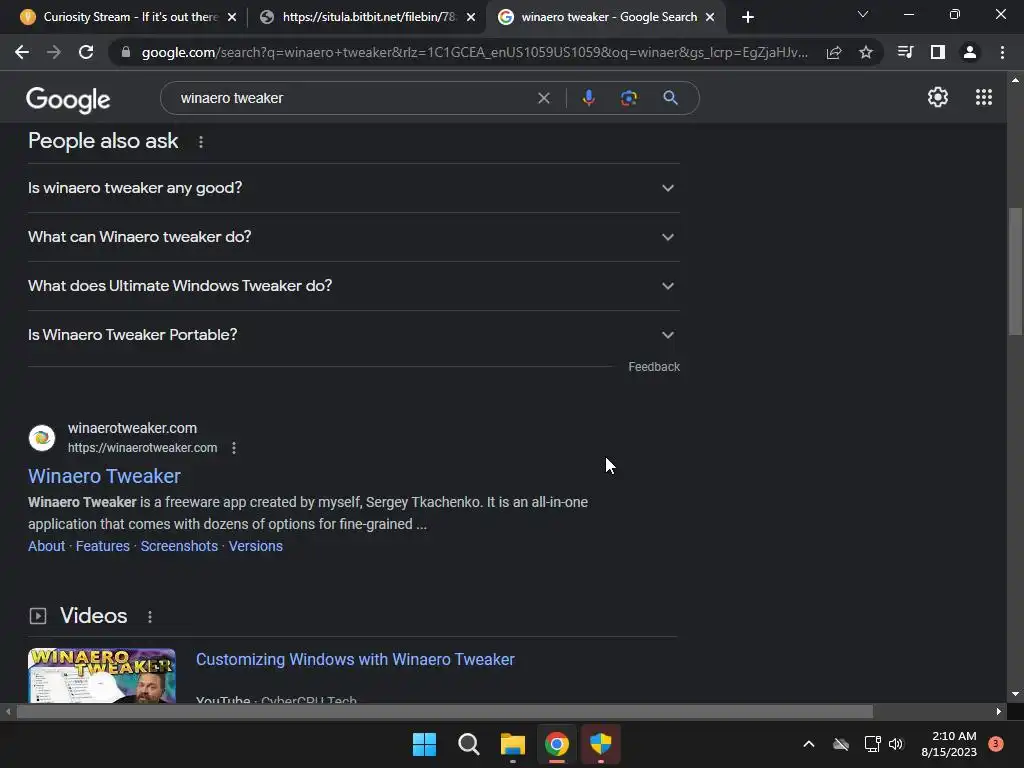This screenshot has height=768, width=1024.
Task: Start voice search with the microphone
Action: click(x=588, y=98)
